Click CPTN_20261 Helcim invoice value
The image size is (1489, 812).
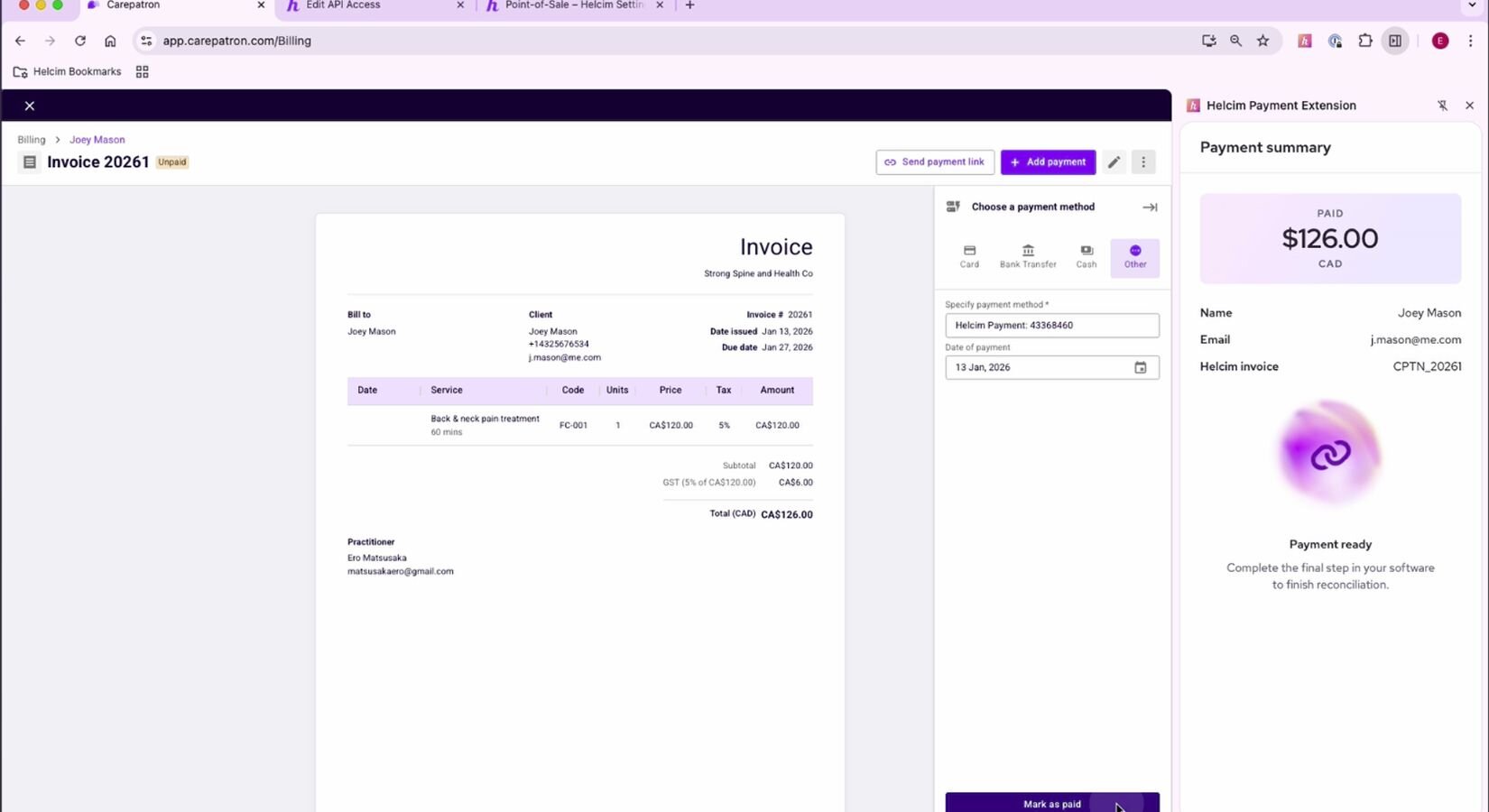tap(1427, 366)
